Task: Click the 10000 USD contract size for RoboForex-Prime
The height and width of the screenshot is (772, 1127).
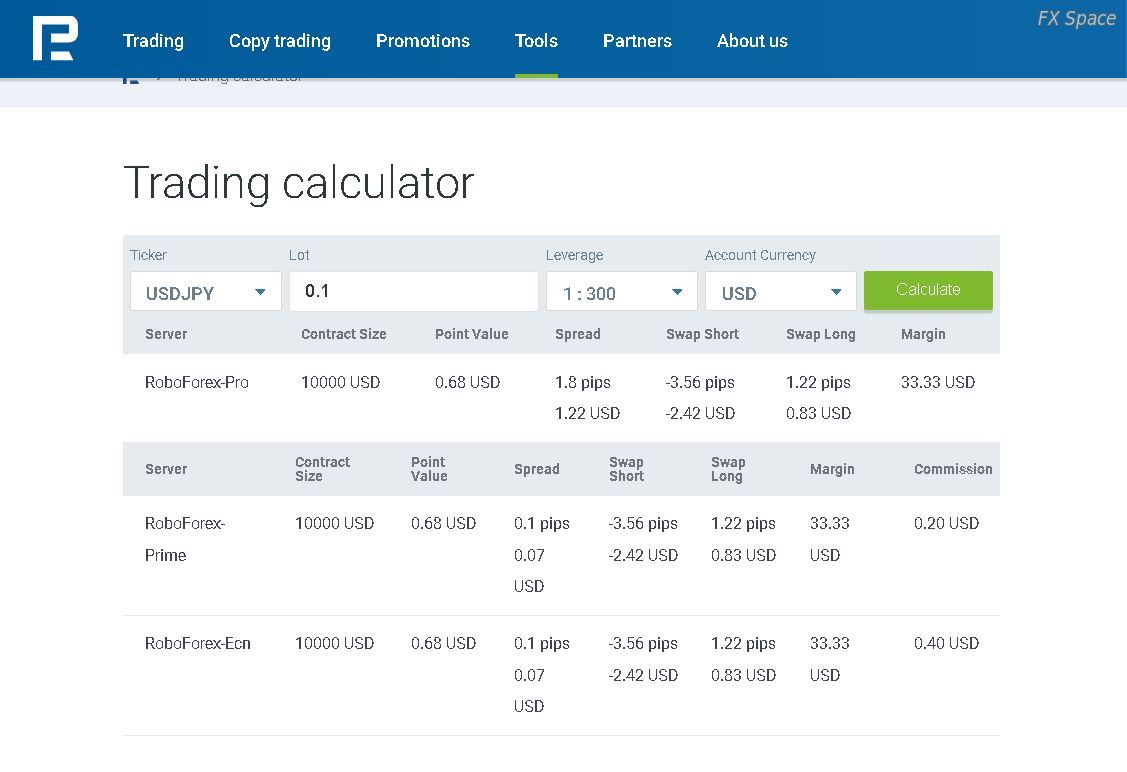Action: click(x=334, y=523)
